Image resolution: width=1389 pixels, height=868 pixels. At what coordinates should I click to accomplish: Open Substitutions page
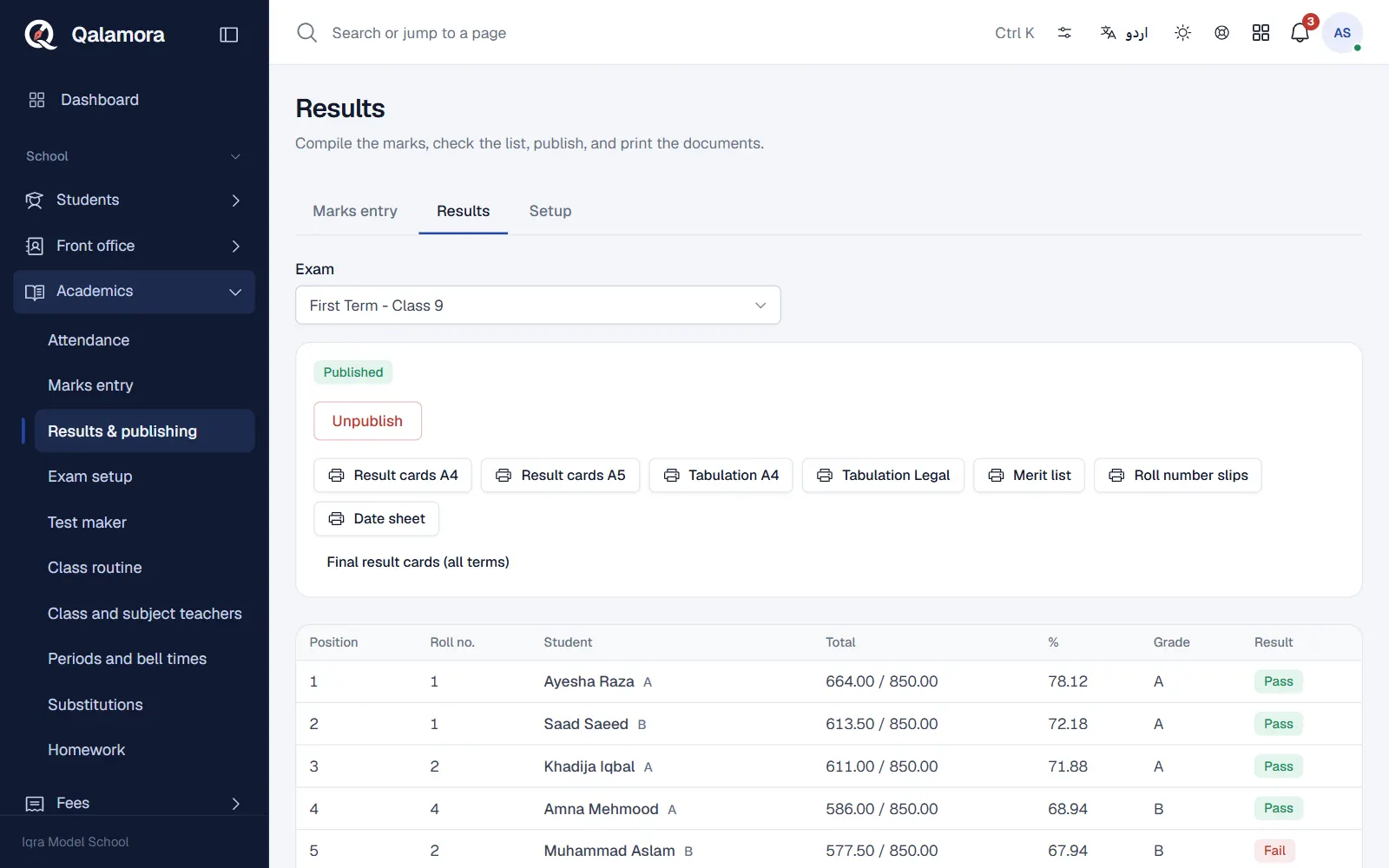(145, 705)
